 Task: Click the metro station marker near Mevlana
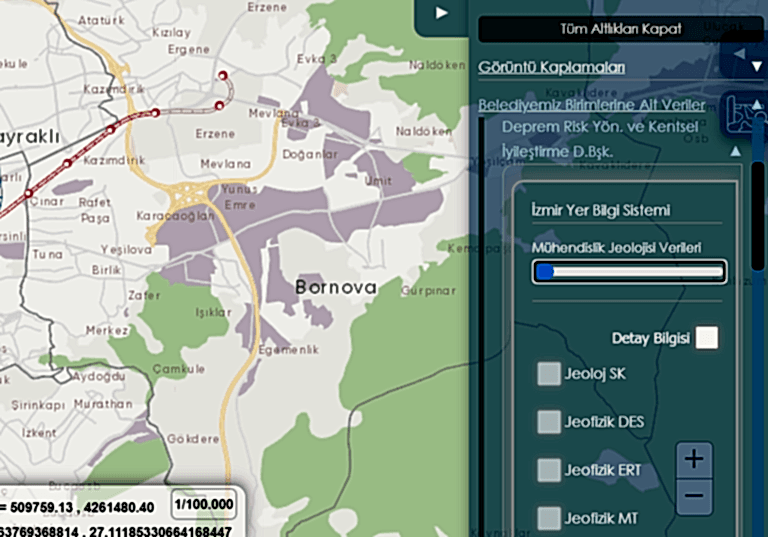click(x=219, y=106)
